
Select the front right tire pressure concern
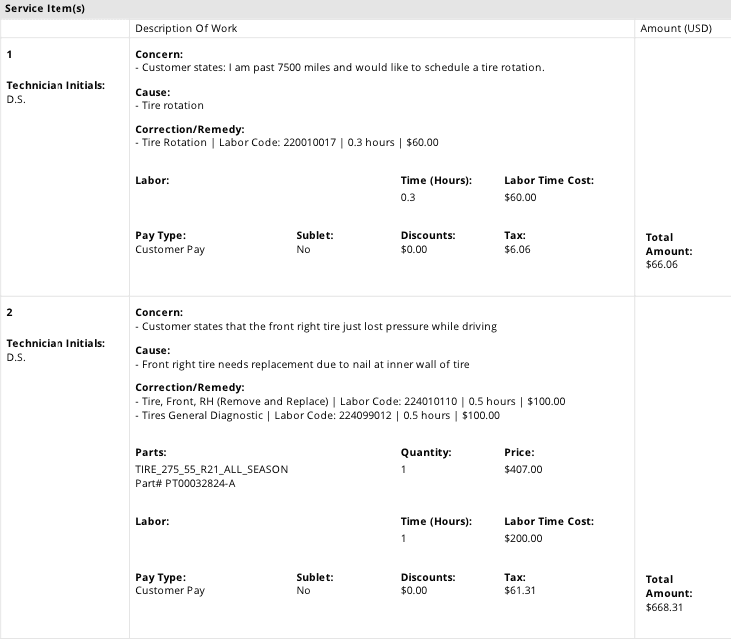[316, 326]
